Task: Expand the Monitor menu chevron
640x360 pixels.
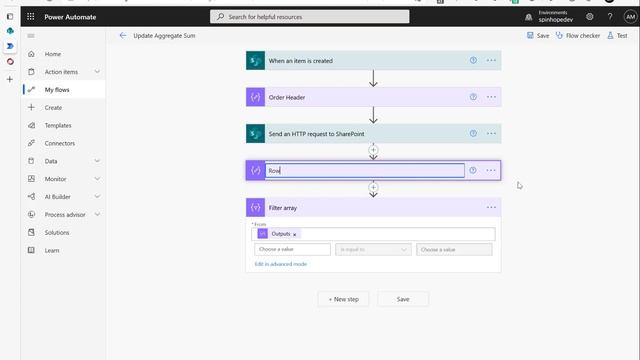Action: click(x=97, y=179)
